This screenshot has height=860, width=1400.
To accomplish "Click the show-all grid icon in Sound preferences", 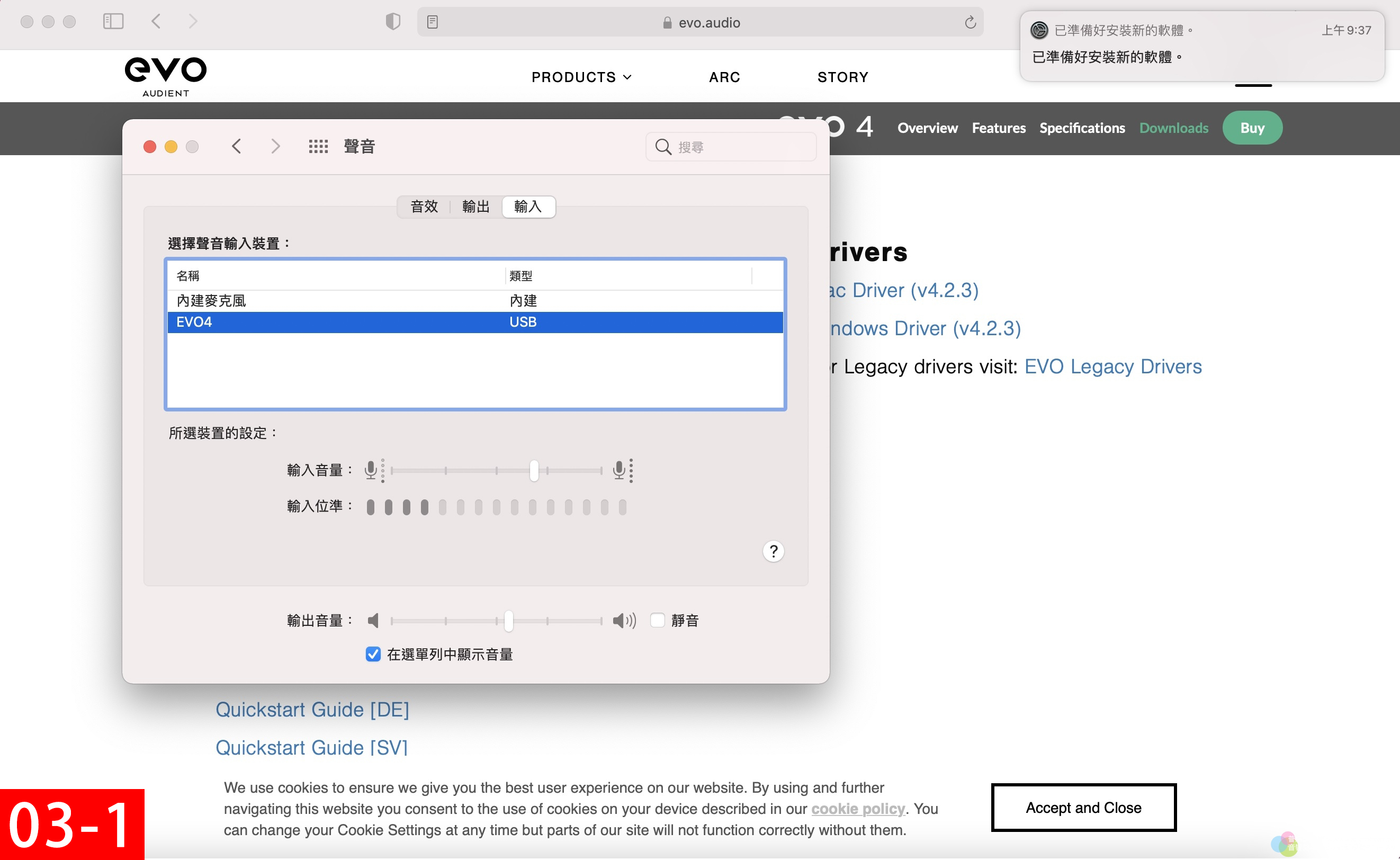I will 318,147.
